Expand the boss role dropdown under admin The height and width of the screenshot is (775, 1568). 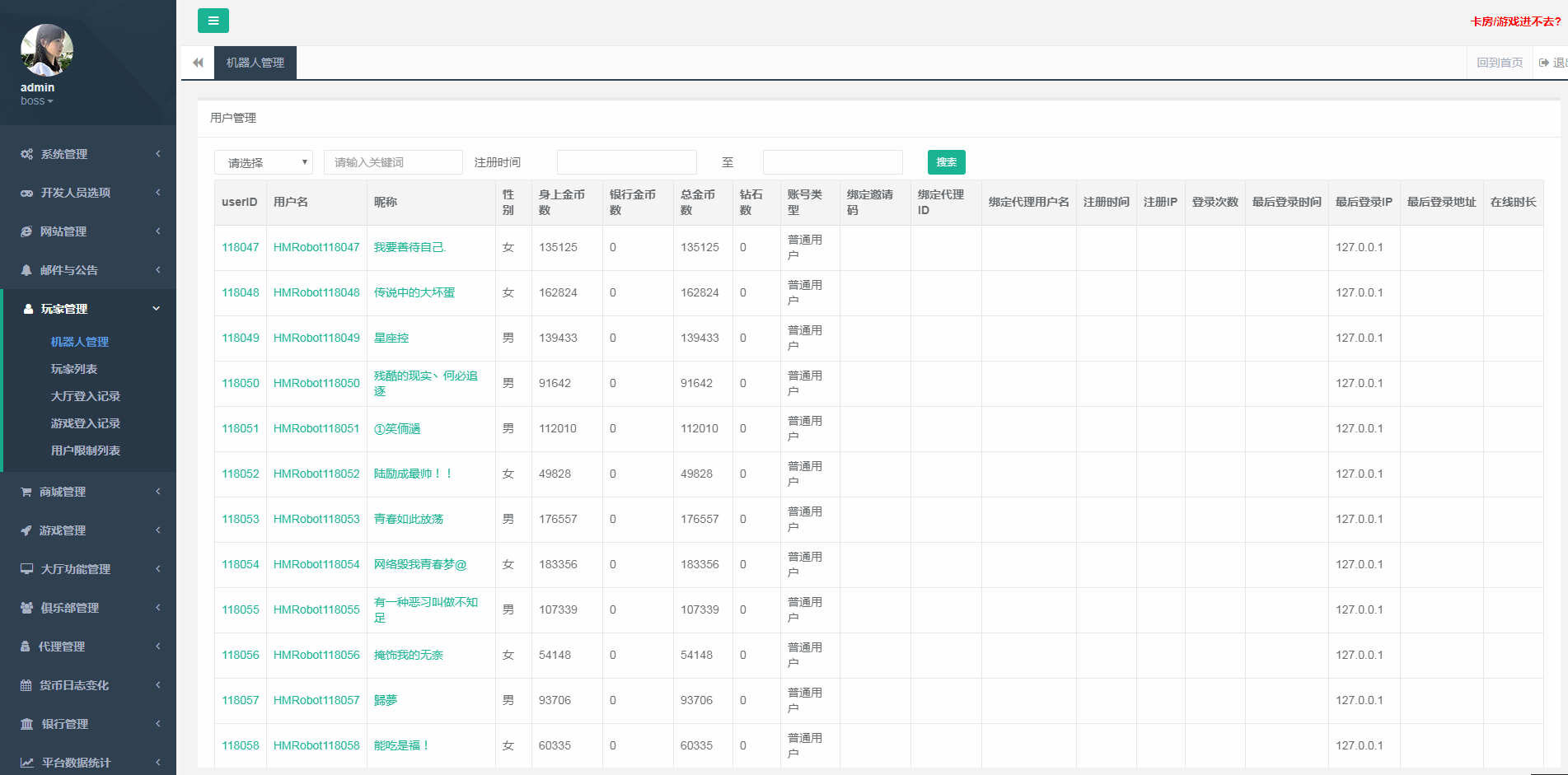click(37, 101)
